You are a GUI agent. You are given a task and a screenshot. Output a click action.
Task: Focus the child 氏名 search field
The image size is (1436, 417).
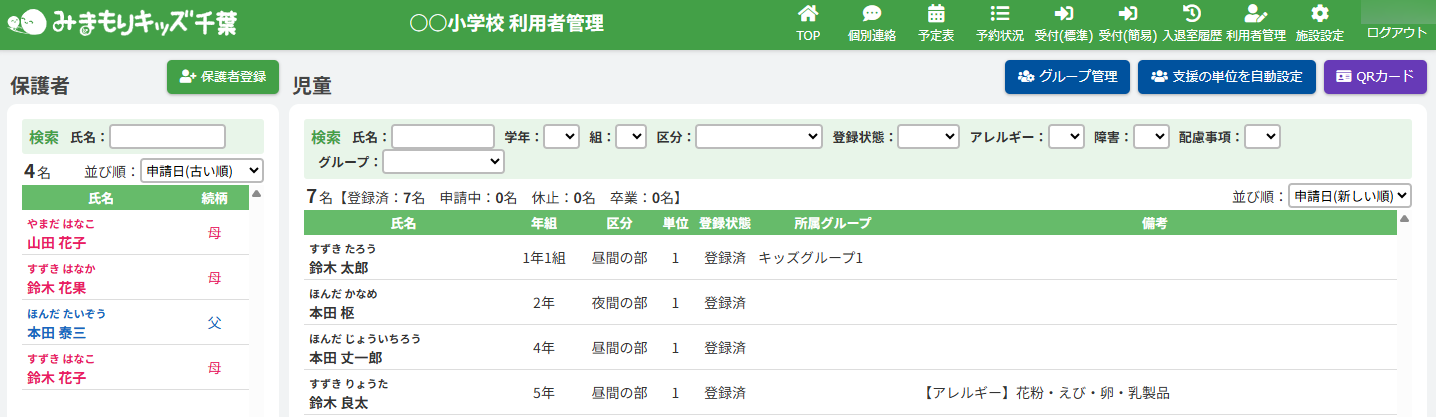443,136
